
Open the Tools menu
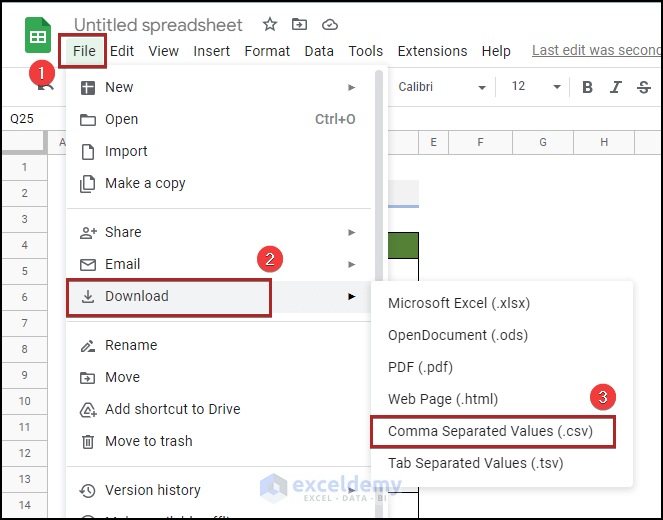[365, 51]
